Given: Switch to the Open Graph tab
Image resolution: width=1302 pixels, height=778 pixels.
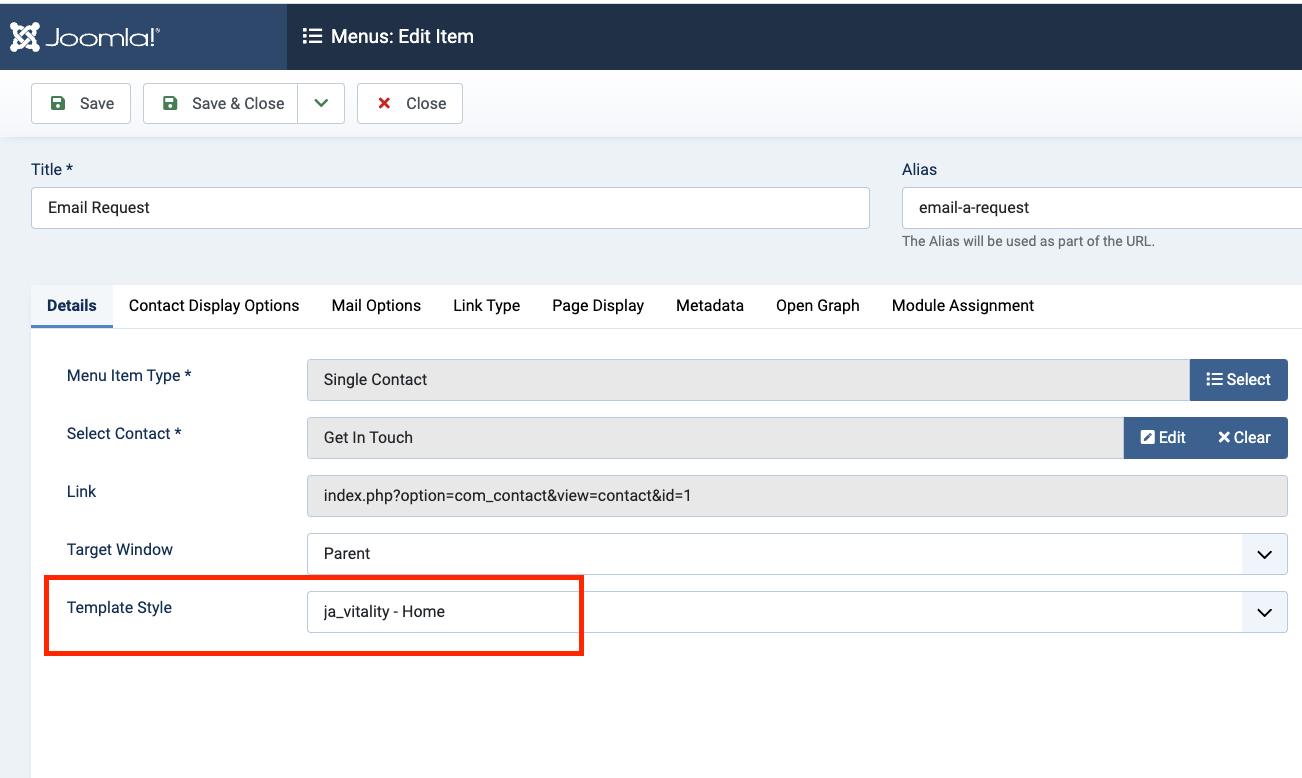Looking at the screenshot, I should (x=818, y=306).
